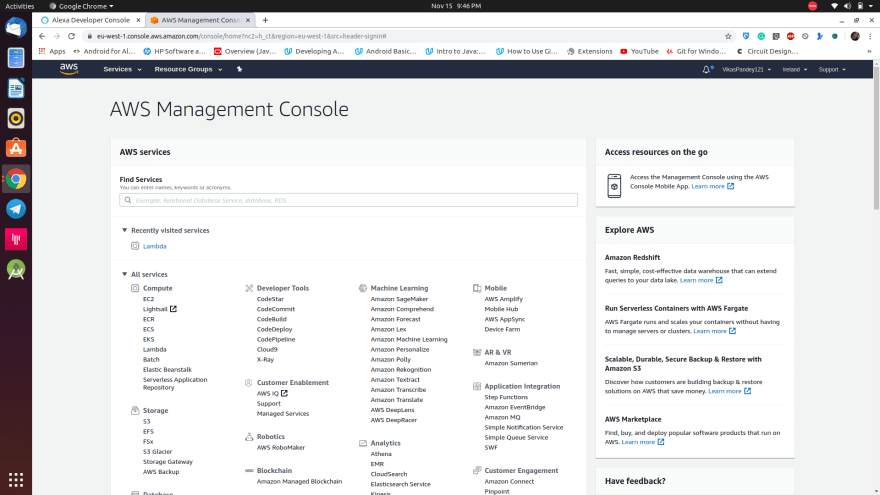Click the Machine Learning category icon
The image size is (880, 495).
363,288
